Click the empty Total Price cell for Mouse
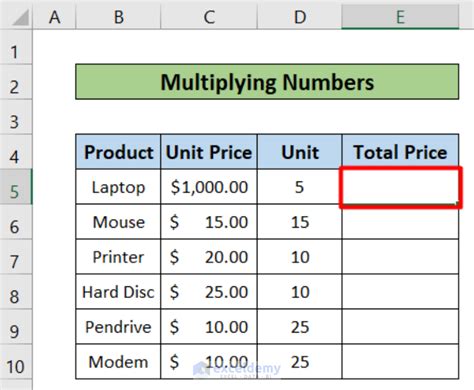The height and width of the screenshot is (390, 474). (x=400, y=222)
